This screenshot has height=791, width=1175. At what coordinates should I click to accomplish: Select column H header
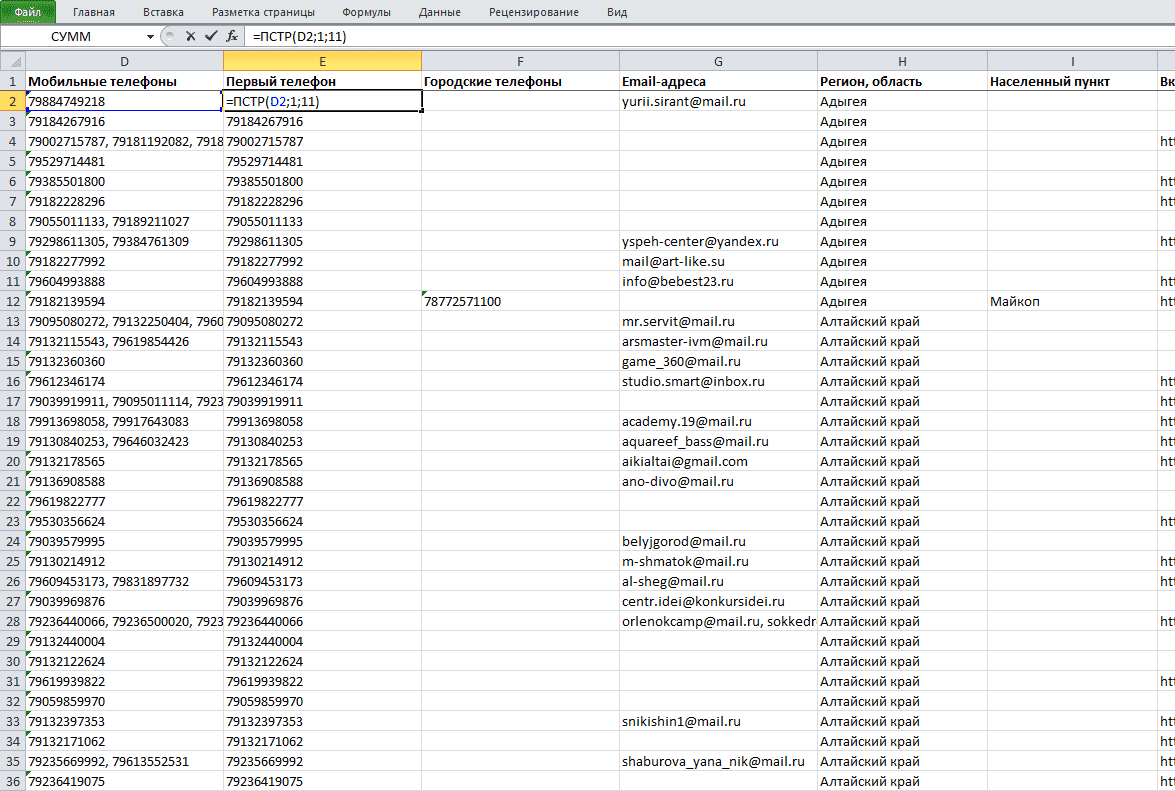[902, 61]
